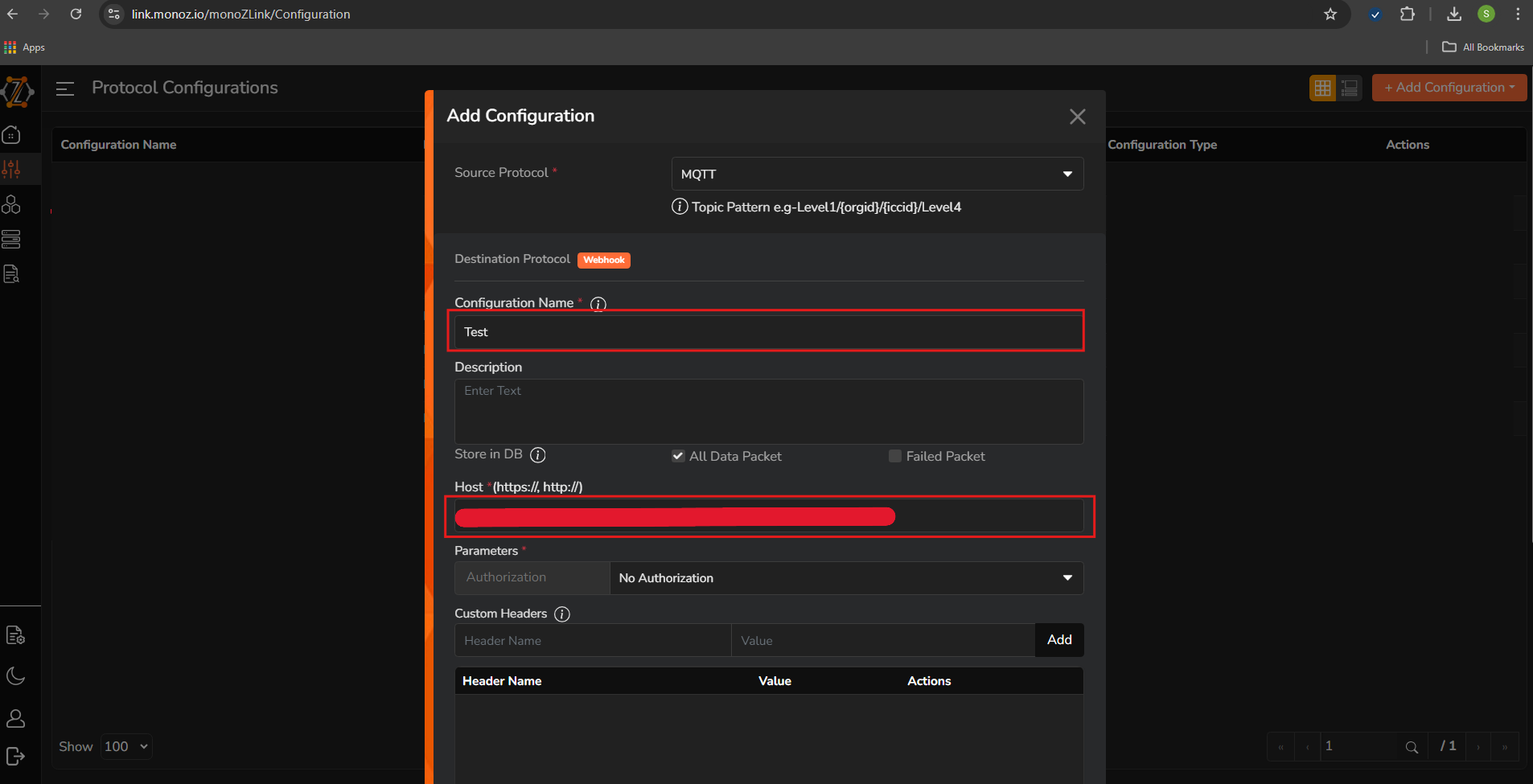The width and height of the screenshot is (1533, 784).
Task: Click the logout icon in sidebar
Action: 15,757
